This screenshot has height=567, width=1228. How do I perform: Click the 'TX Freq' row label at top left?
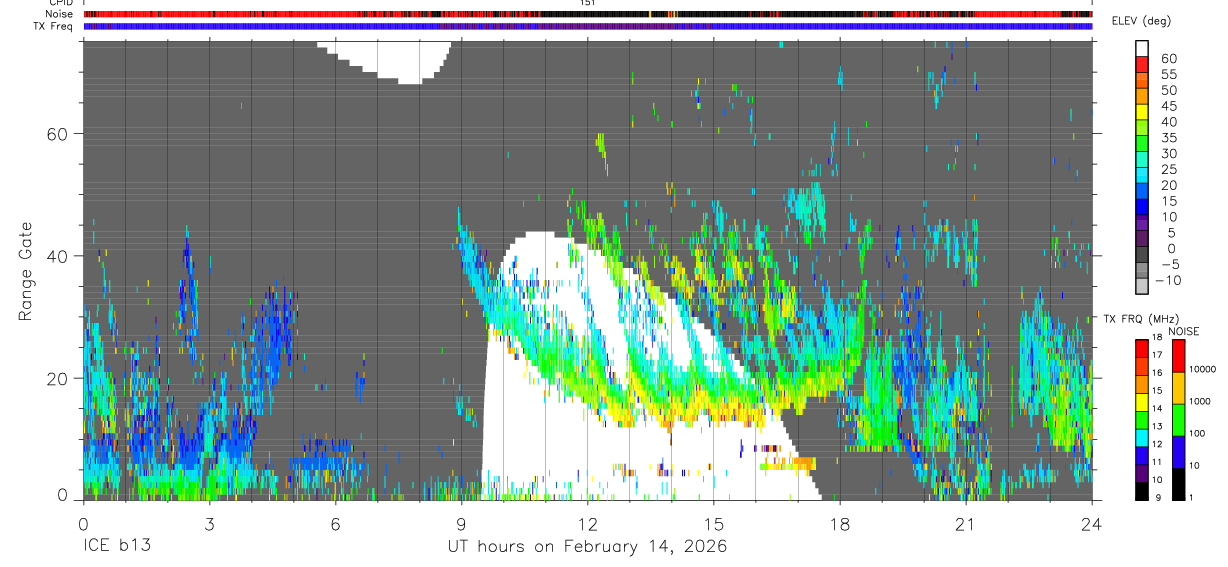coord(55,26)
